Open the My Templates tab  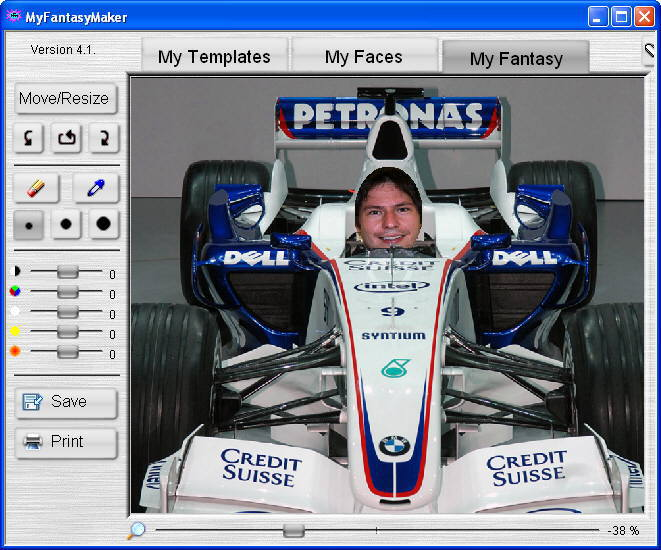[215, 56]
